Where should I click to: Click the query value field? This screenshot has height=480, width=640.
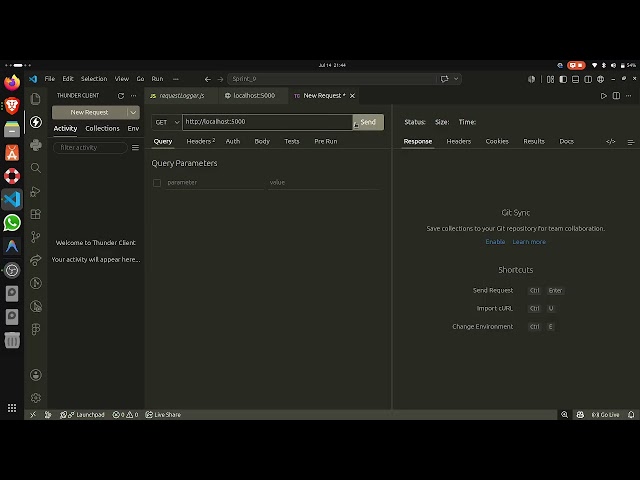pos(324,182)
